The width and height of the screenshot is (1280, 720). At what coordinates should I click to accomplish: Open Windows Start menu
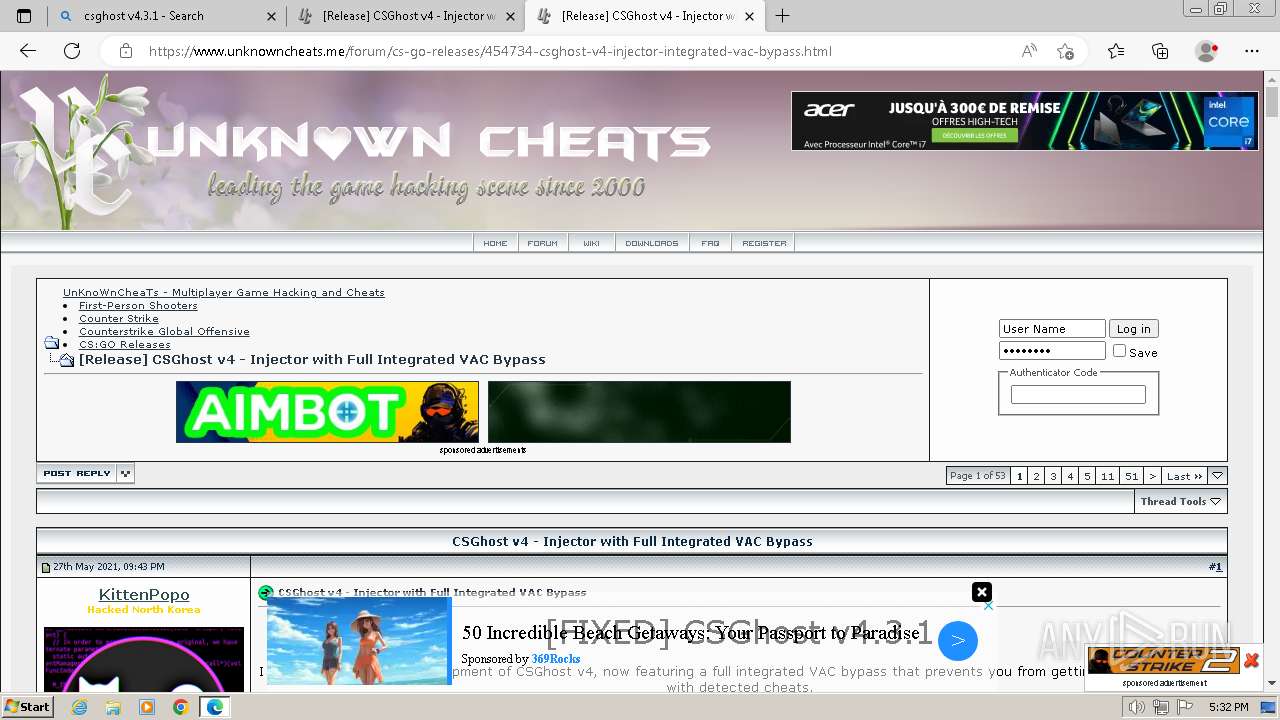(x=28, y=707)
